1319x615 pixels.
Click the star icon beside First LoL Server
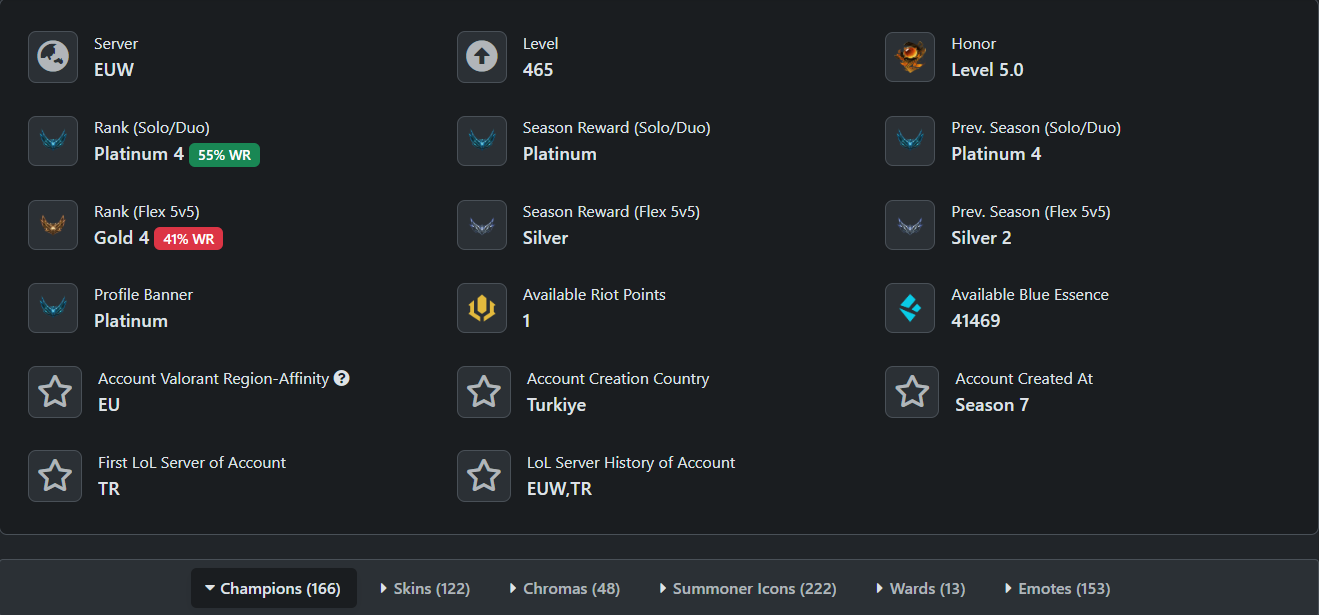[55, 476]
